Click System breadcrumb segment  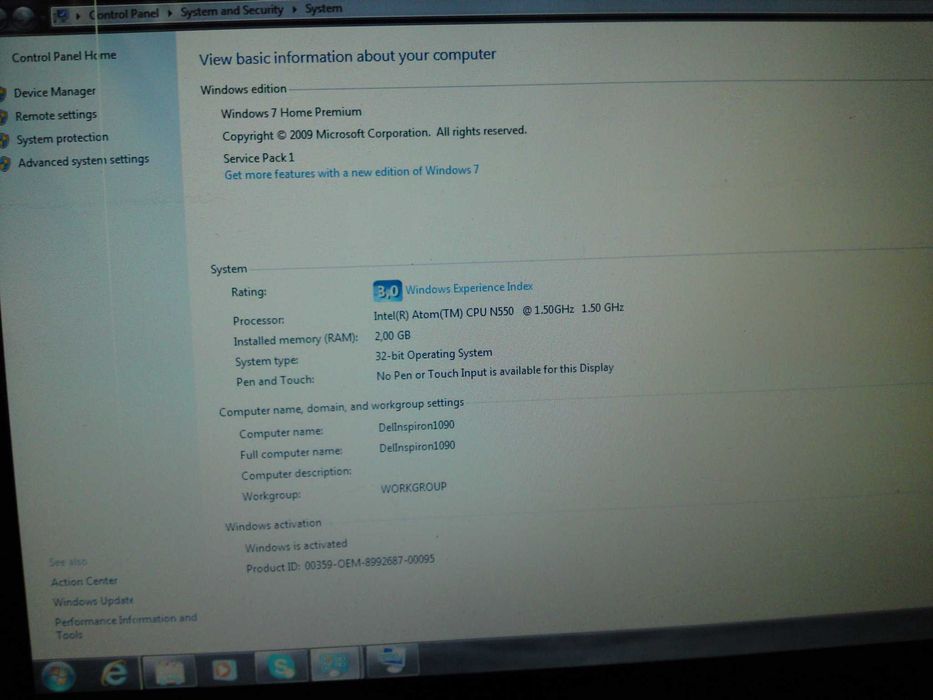pyautogui.click(x=323, y=9)
